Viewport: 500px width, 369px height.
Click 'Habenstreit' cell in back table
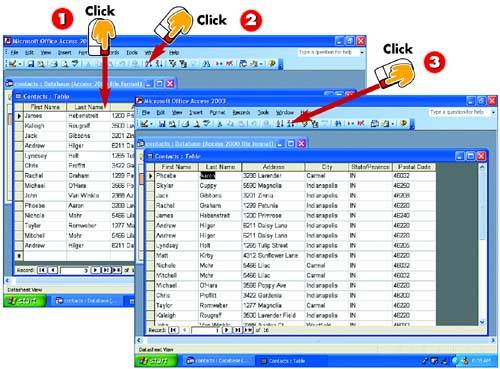click(x=88, y=116)
